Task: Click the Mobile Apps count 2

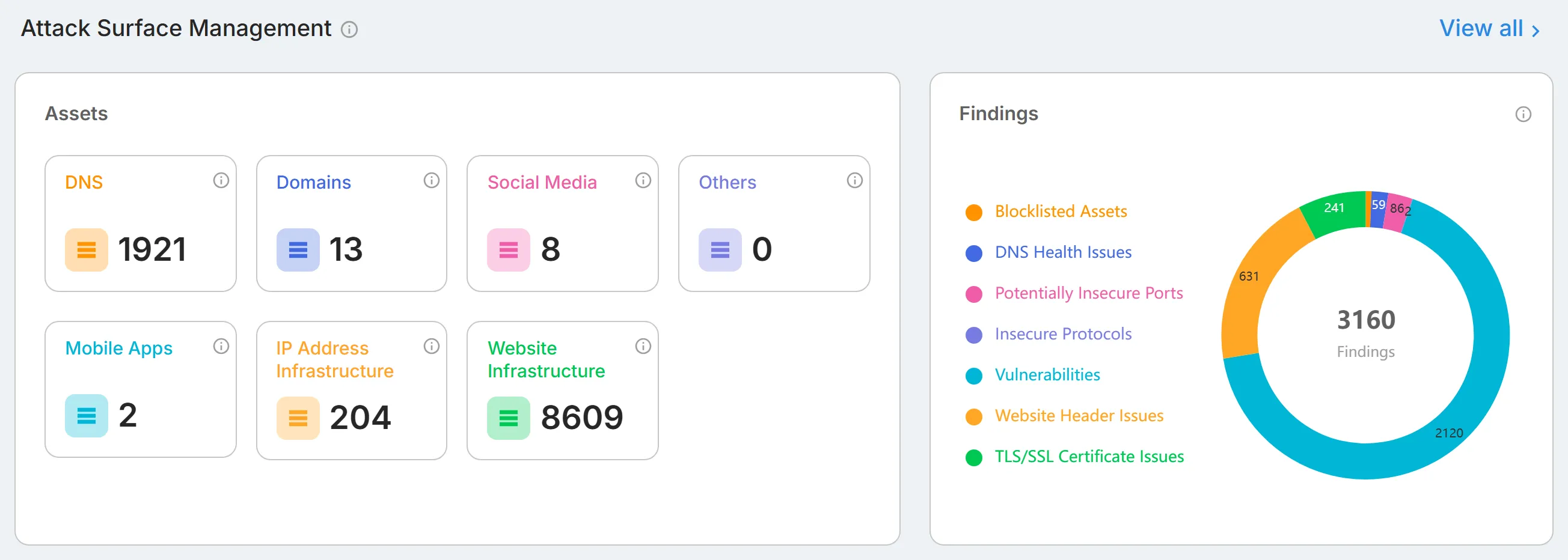Action: click(x=128, y=416)
